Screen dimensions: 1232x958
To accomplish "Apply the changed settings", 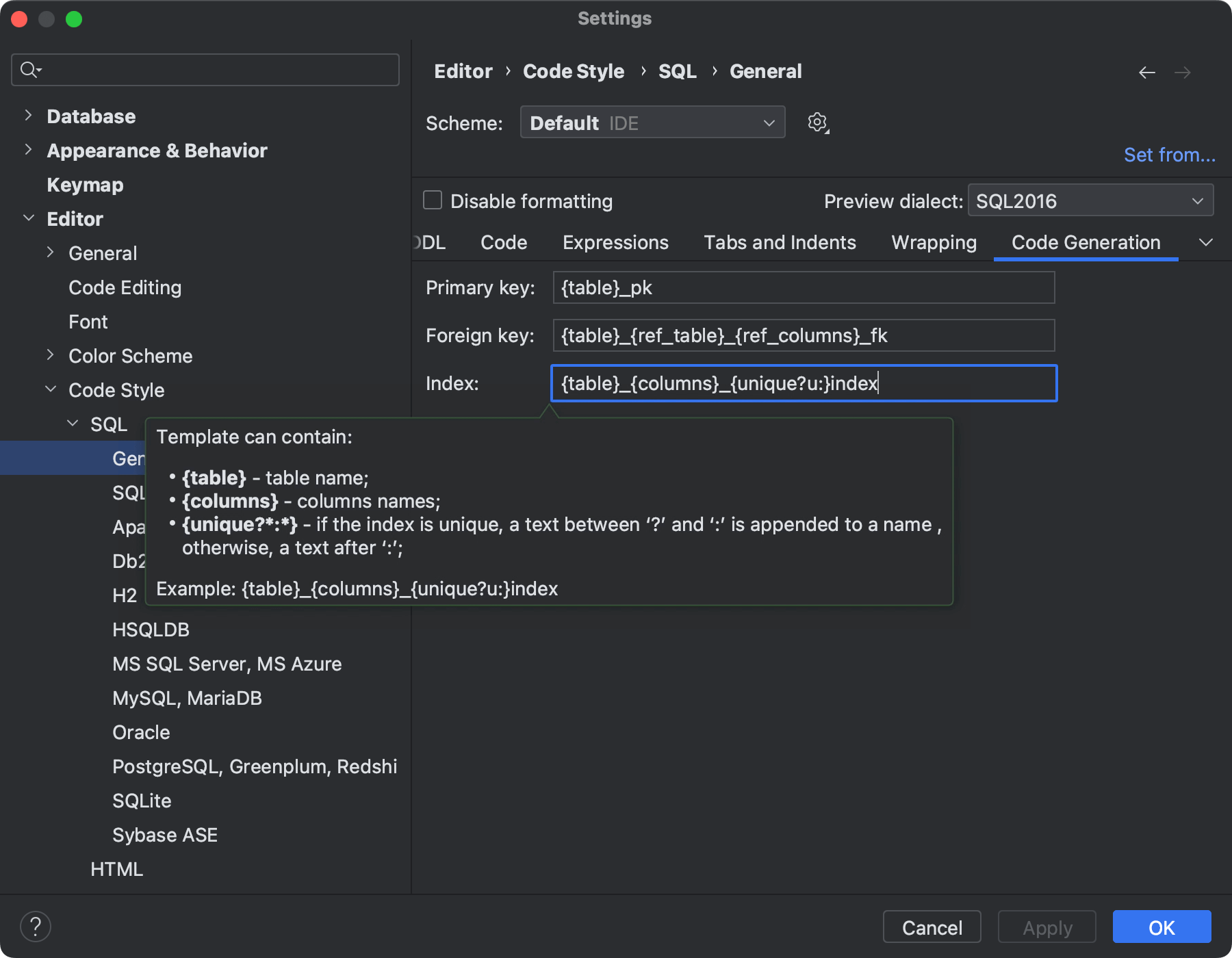I will [1047, 927].
